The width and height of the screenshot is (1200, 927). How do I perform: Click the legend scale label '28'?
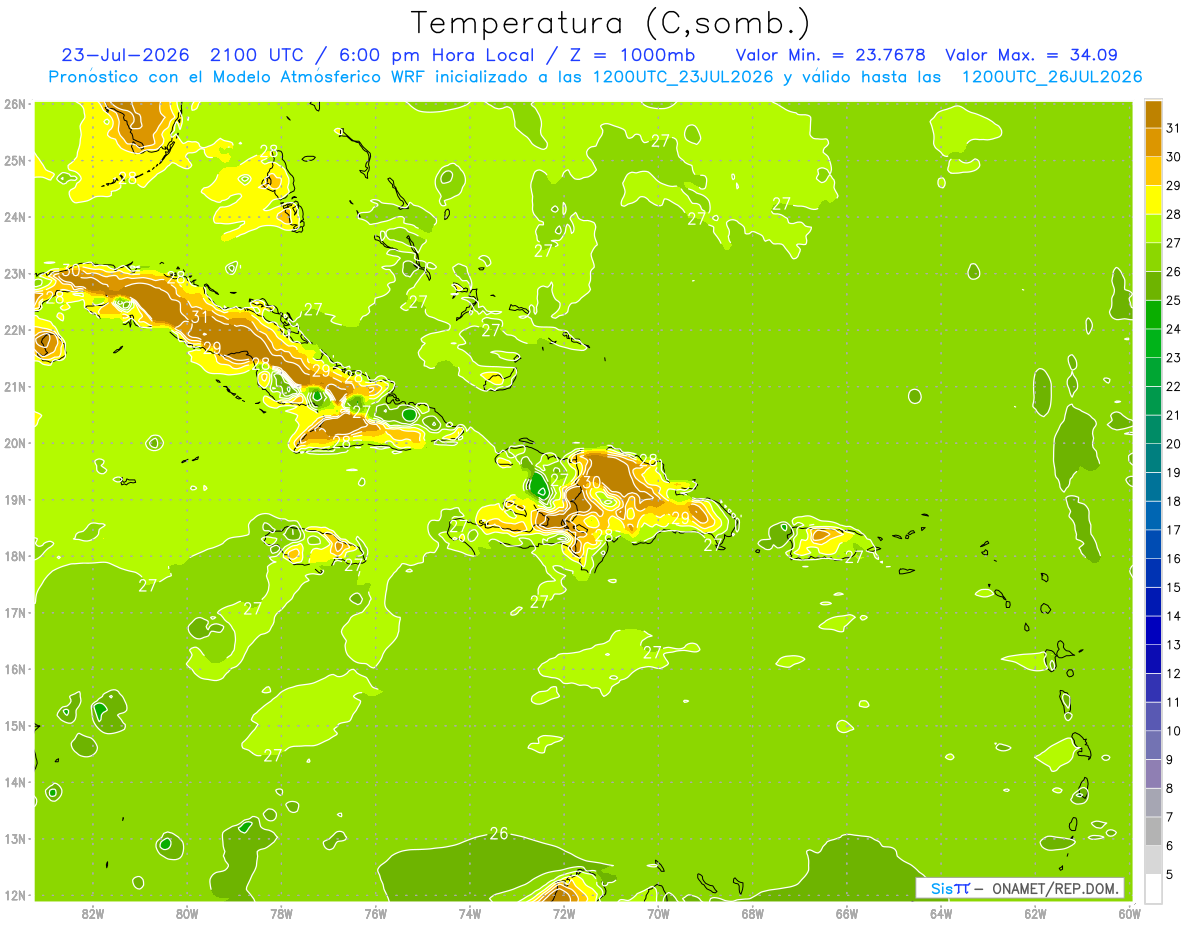click(x=1174, y=214)
